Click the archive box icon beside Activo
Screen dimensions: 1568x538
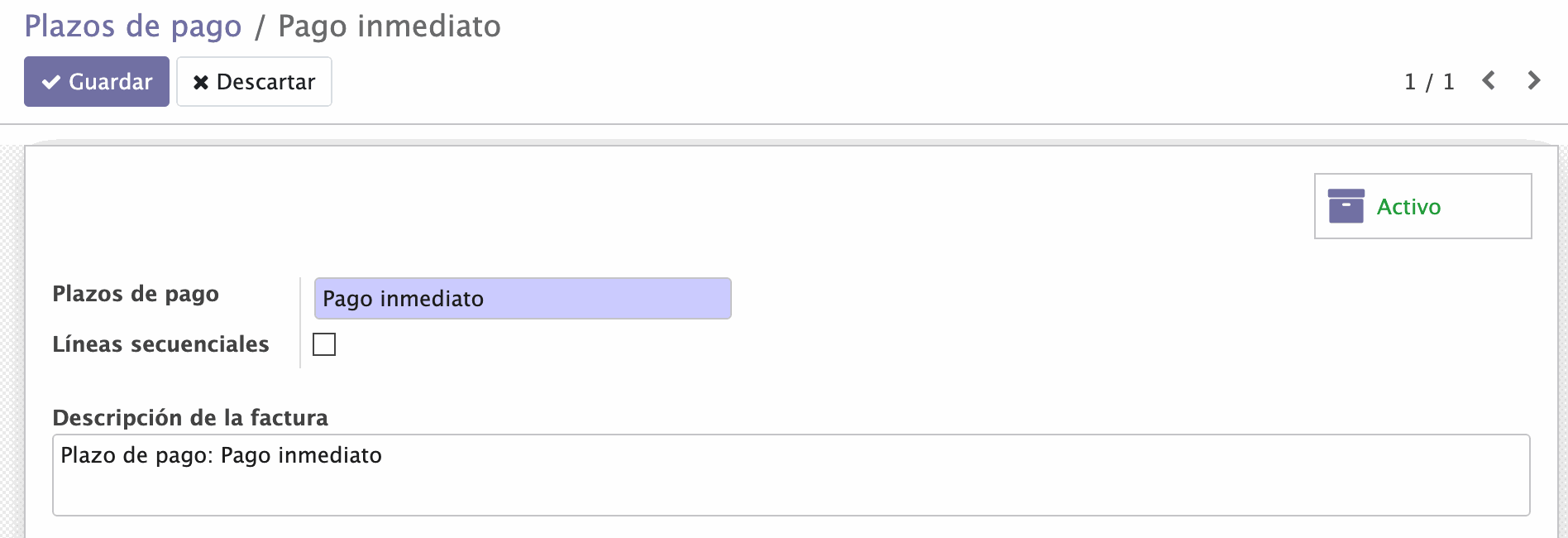point(1346,206)
